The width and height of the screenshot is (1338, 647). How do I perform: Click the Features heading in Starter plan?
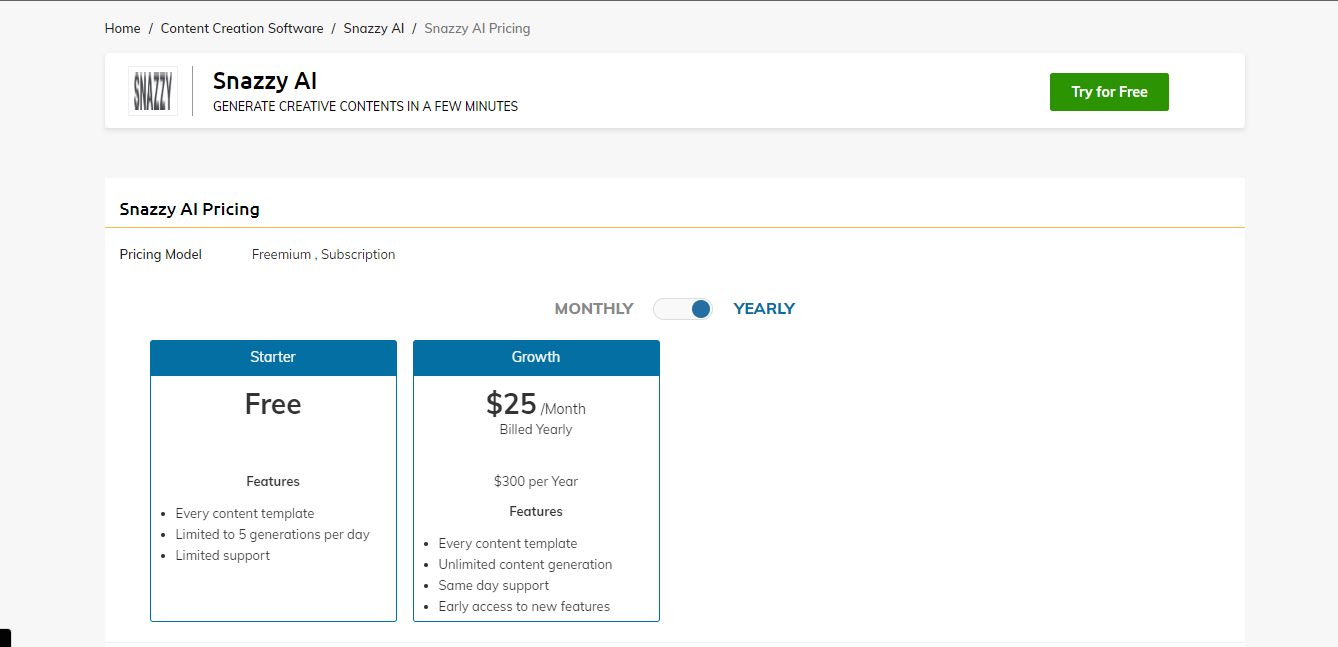click(x=273, y=482)
